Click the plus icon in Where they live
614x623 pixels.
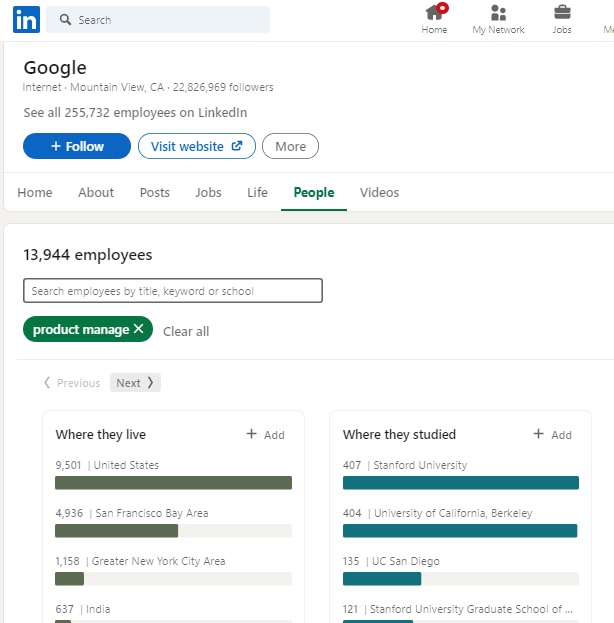pyautogui.click(x=251, y=434)
